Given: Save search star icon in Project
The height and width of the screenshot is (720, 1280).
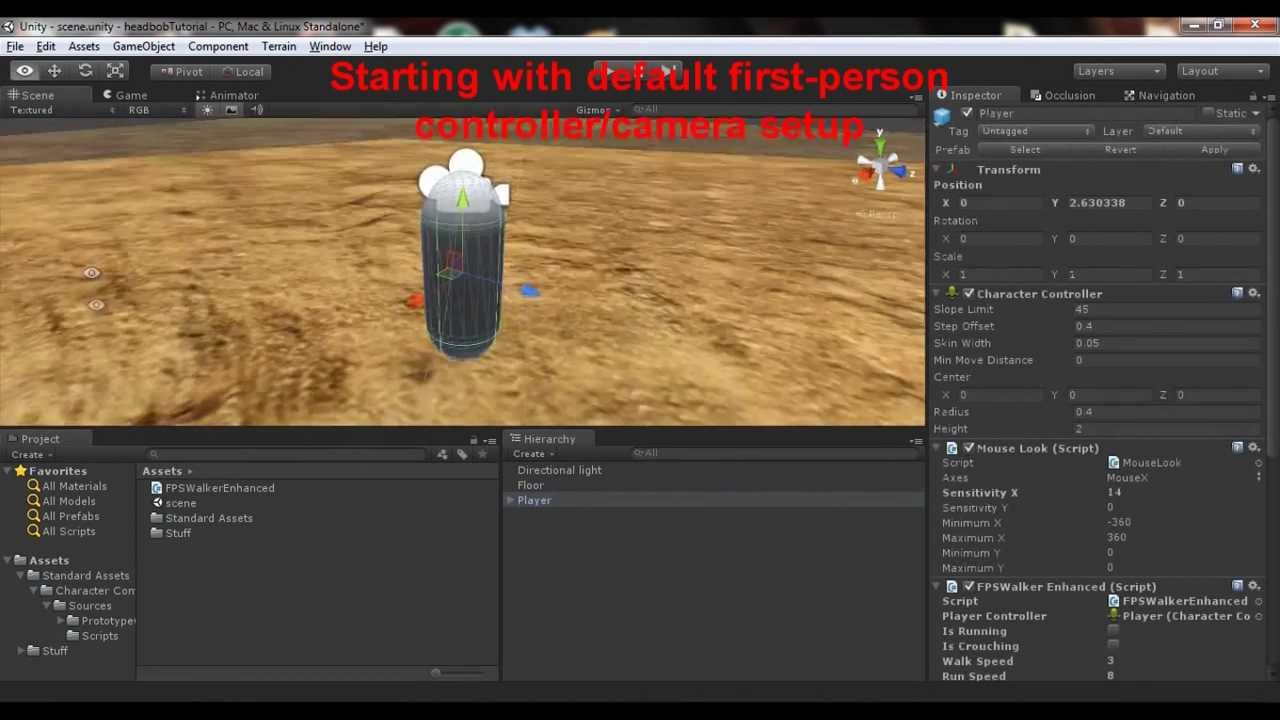Looking at the screenshot, I should coord(482,455).
